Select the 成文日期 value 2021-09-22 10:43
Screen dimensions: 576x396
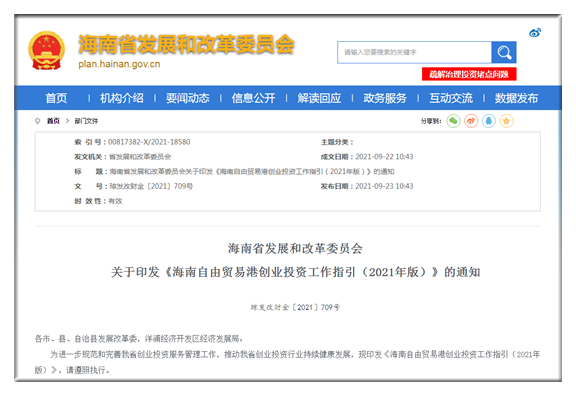point(384,157)
